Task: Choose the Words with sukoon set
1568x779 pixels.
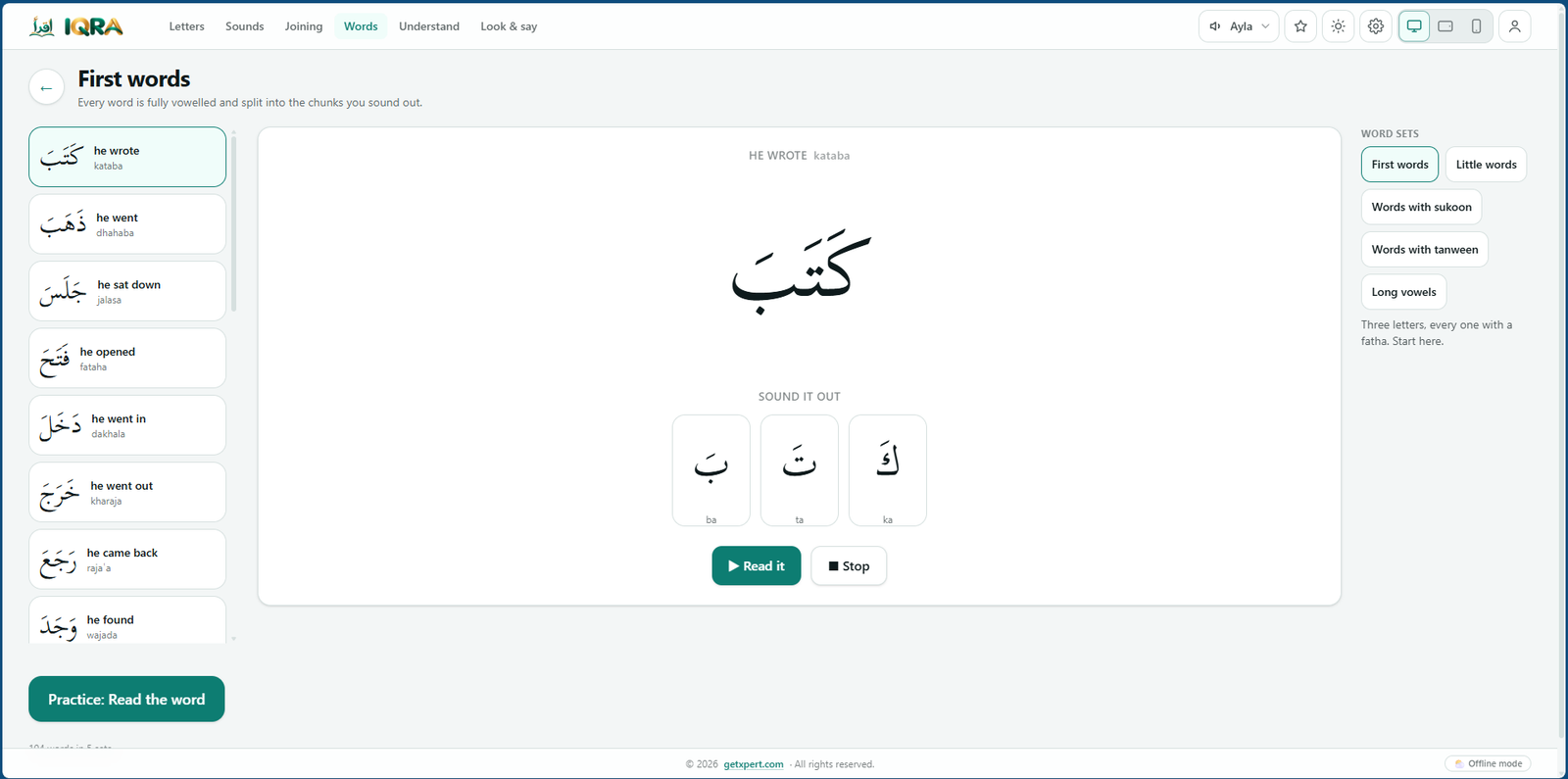Action: click(1421, 207)
